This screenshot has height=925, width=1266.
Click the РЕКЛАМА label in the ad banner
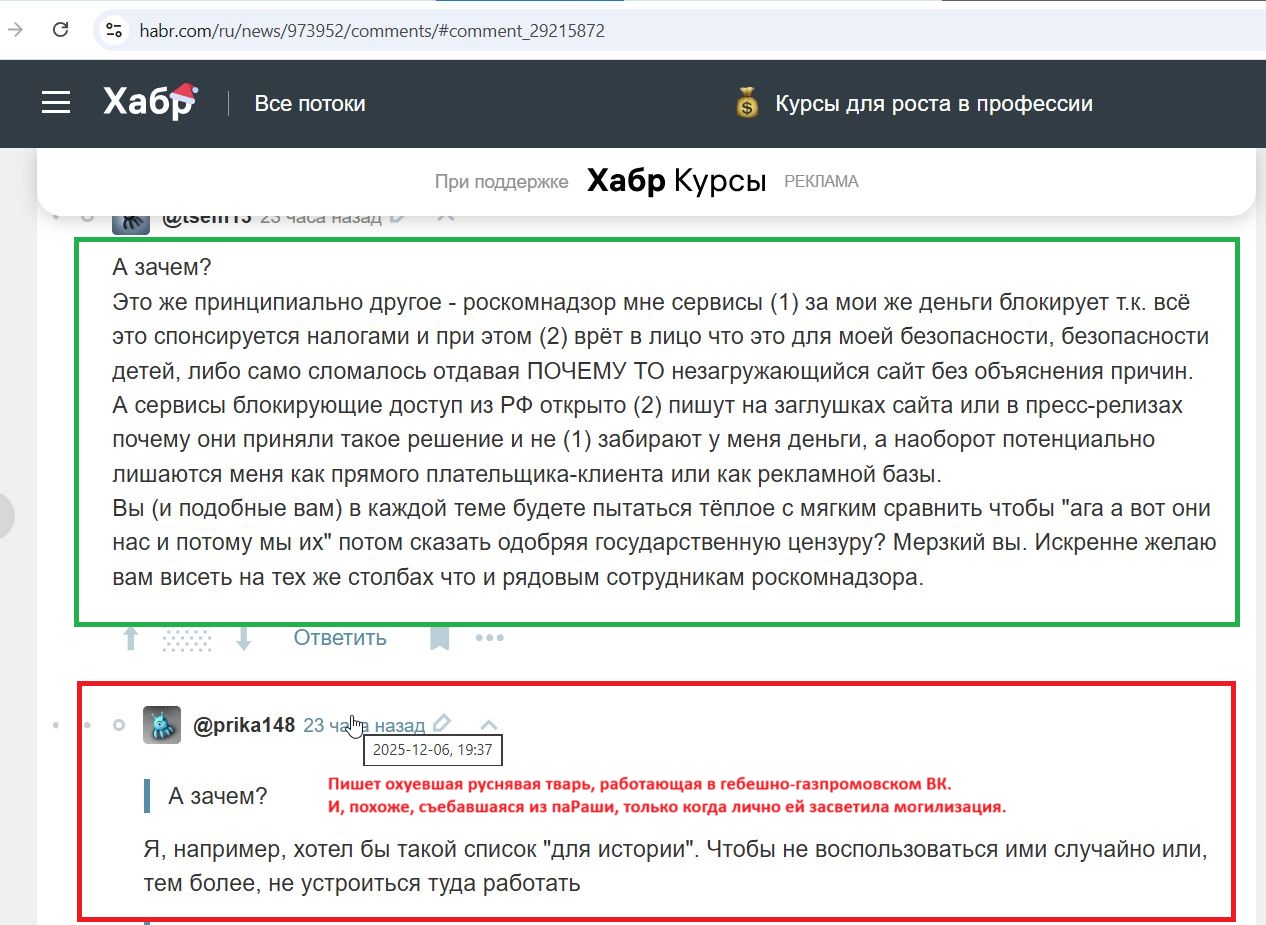point(821,181)
